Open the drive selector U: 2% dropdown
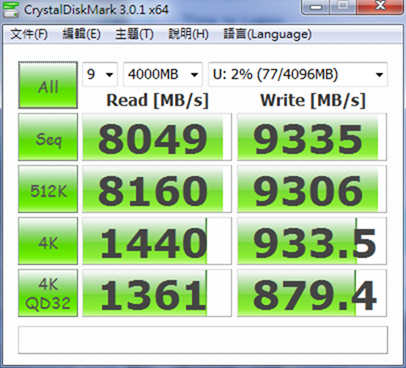Screen dimensions: 406x368 click(x=298, y=74)
